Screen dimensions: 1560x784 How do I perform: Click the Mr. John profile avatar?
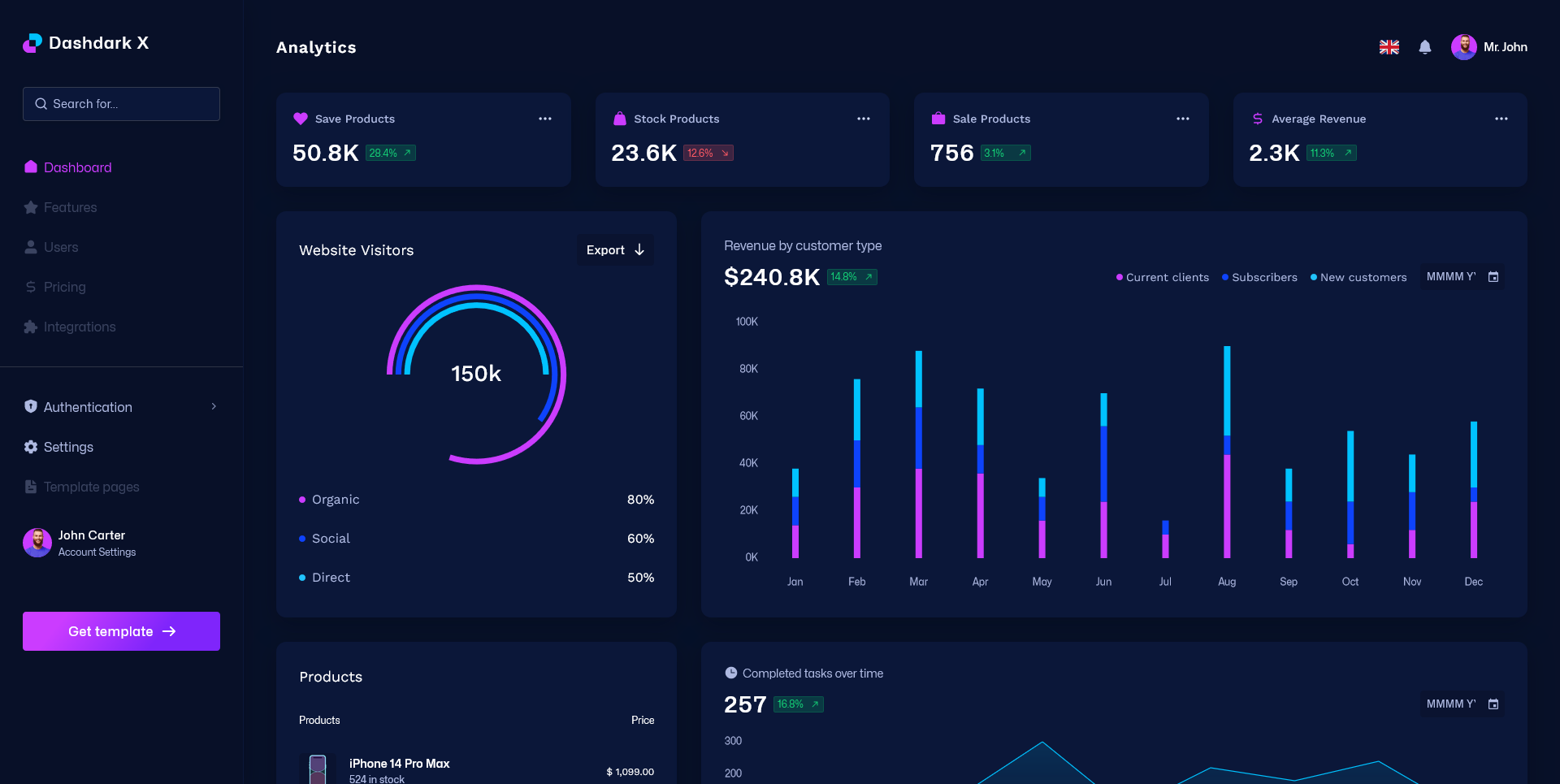point(1463,47)
